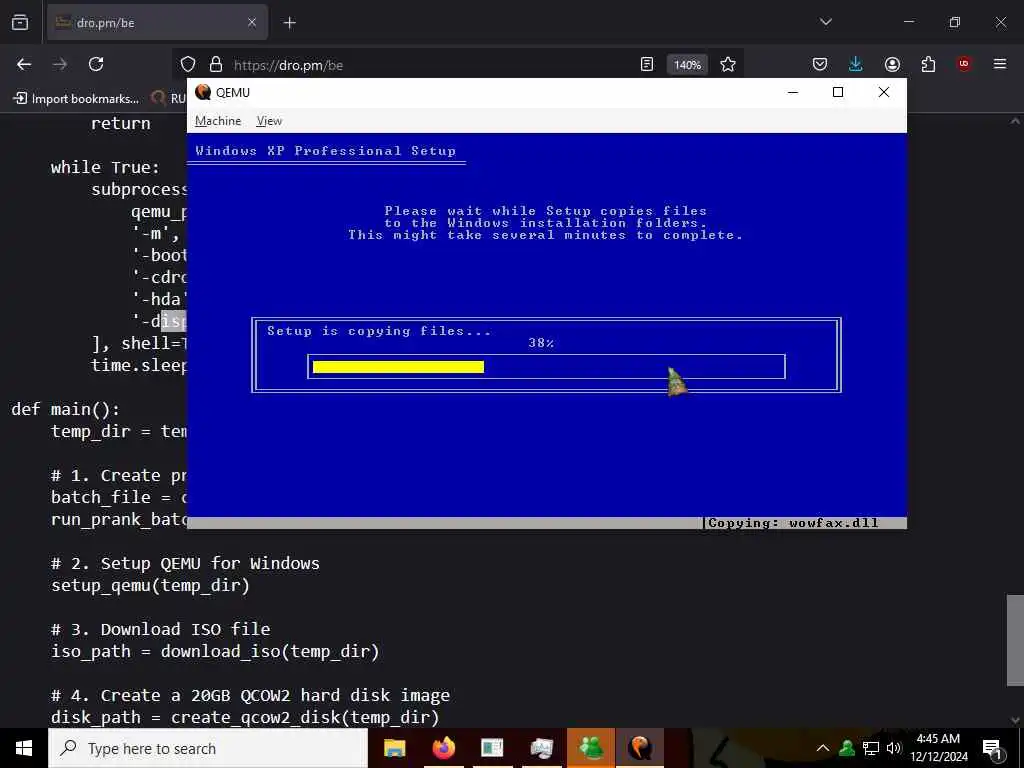
Task: Toggle Reader View in address bar
Action: point(647,64)
